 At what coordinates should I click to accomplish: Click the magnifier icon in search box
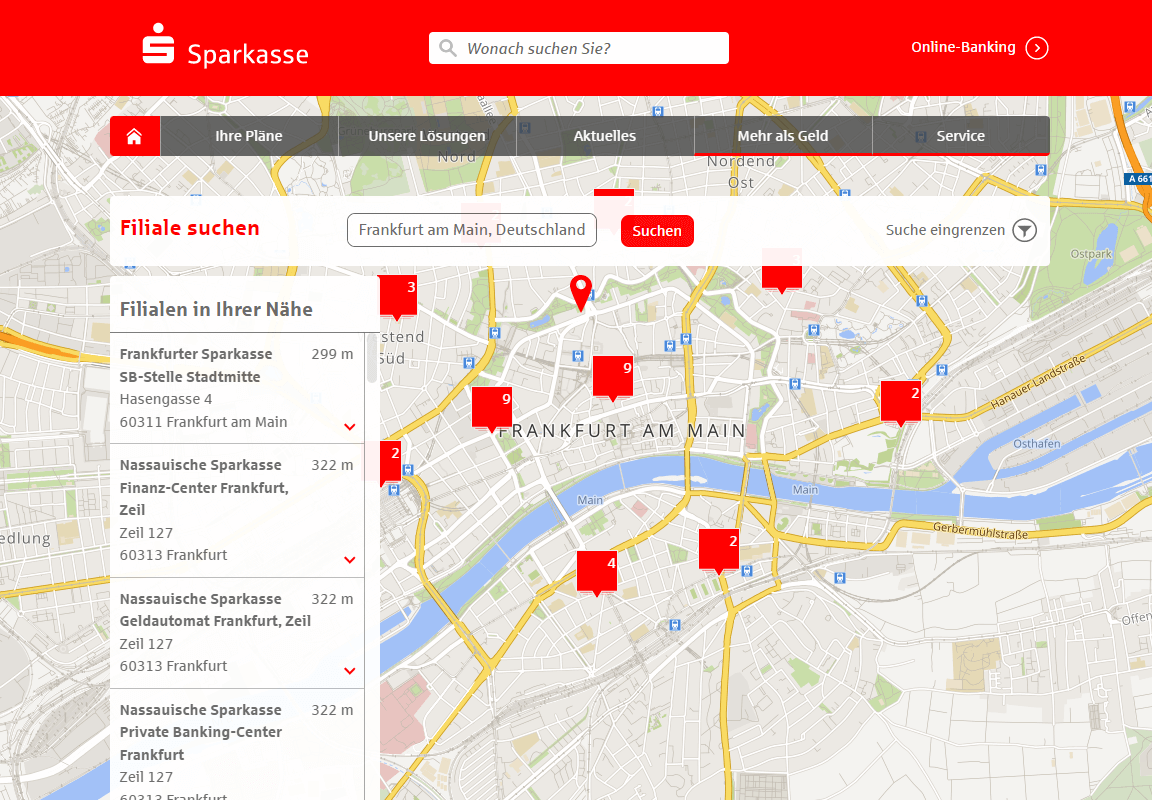coord(447,48)
